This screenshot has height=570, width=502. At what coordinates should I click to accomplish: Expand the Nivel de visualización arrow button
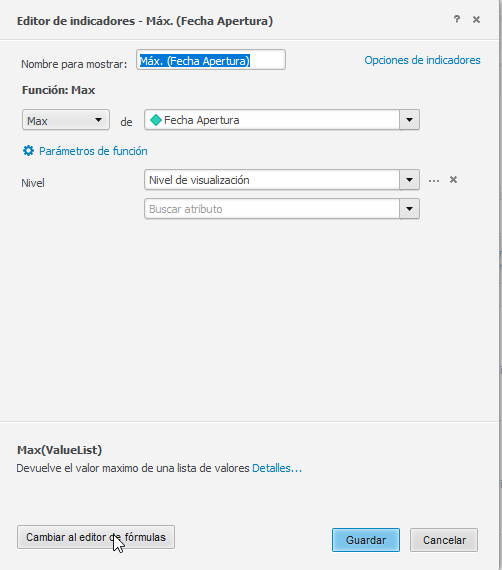point(410,180)
